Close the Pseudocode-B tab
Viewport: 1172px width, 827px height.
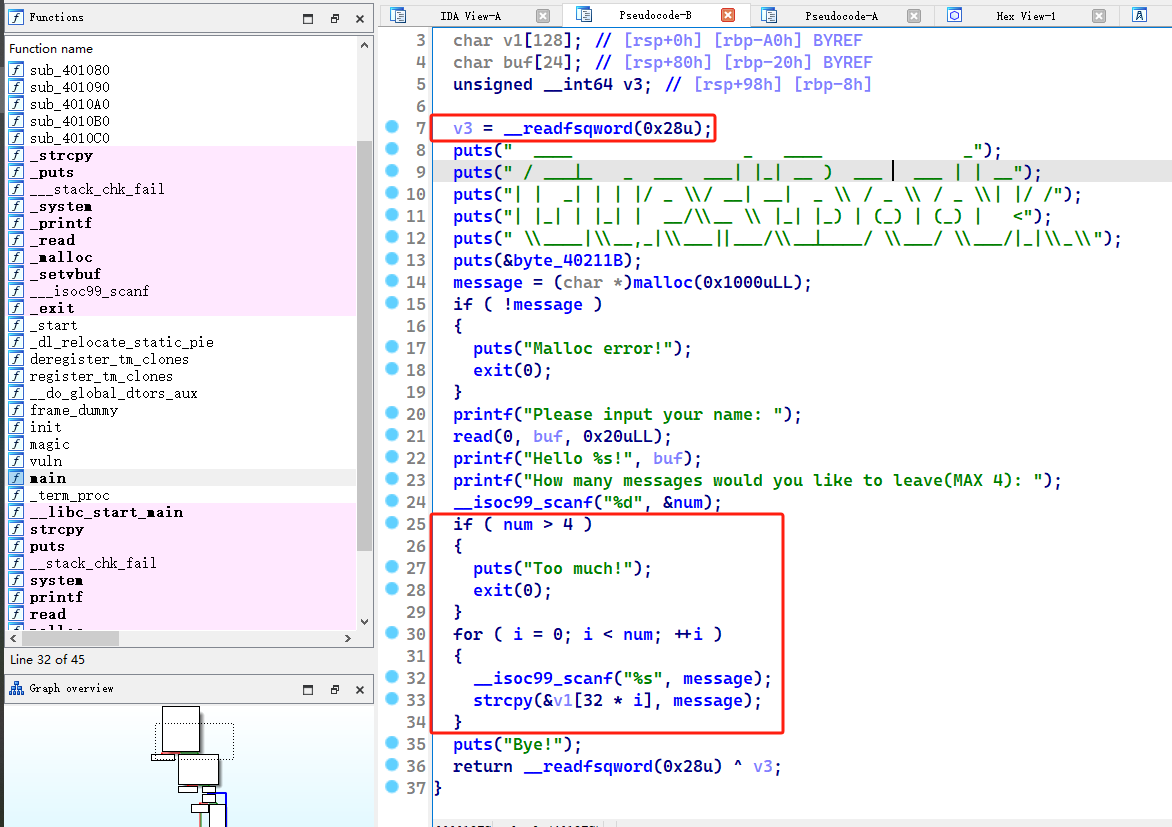[x=728, y=15]
